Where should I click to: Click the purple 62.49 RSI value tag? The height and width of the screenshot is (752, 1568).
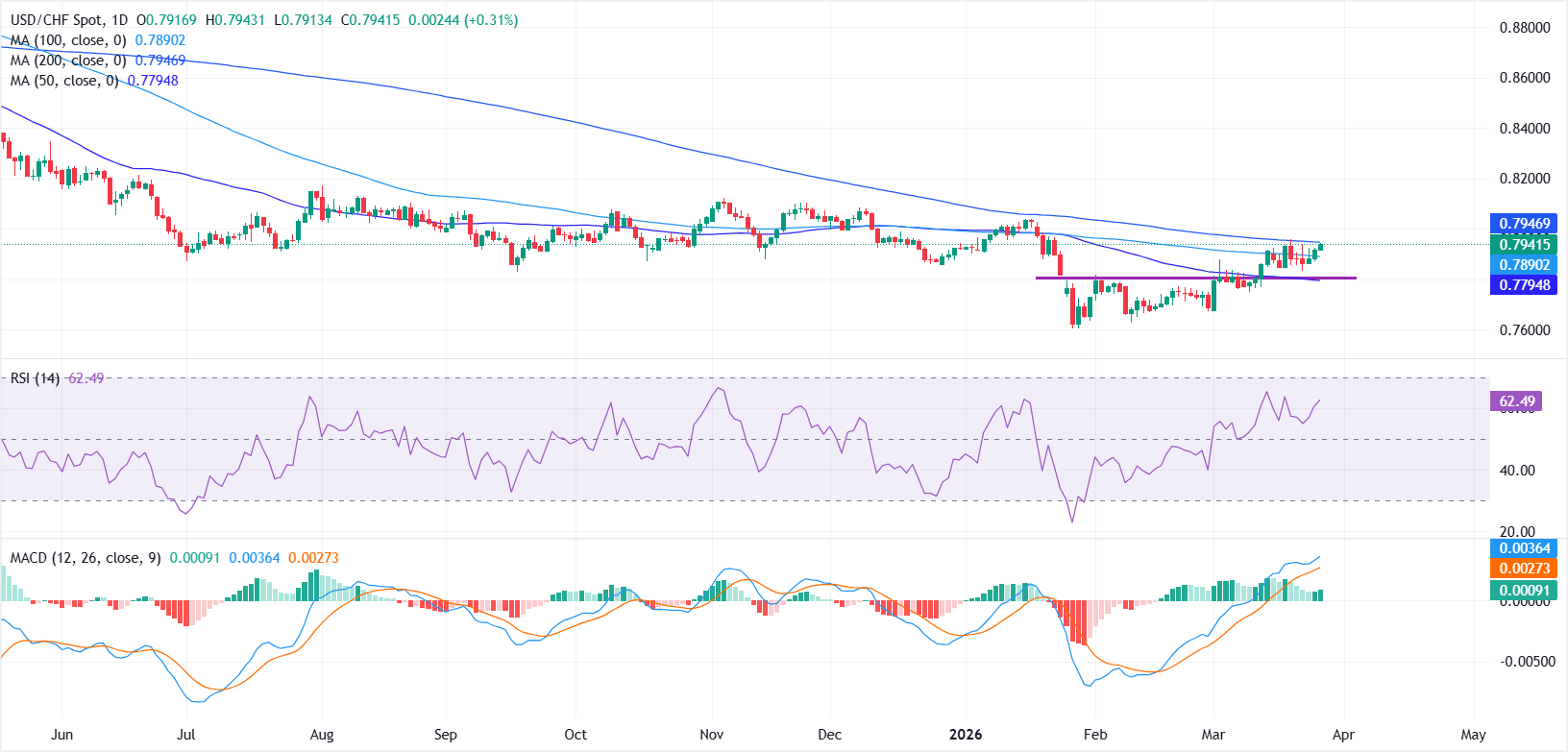1516,401
